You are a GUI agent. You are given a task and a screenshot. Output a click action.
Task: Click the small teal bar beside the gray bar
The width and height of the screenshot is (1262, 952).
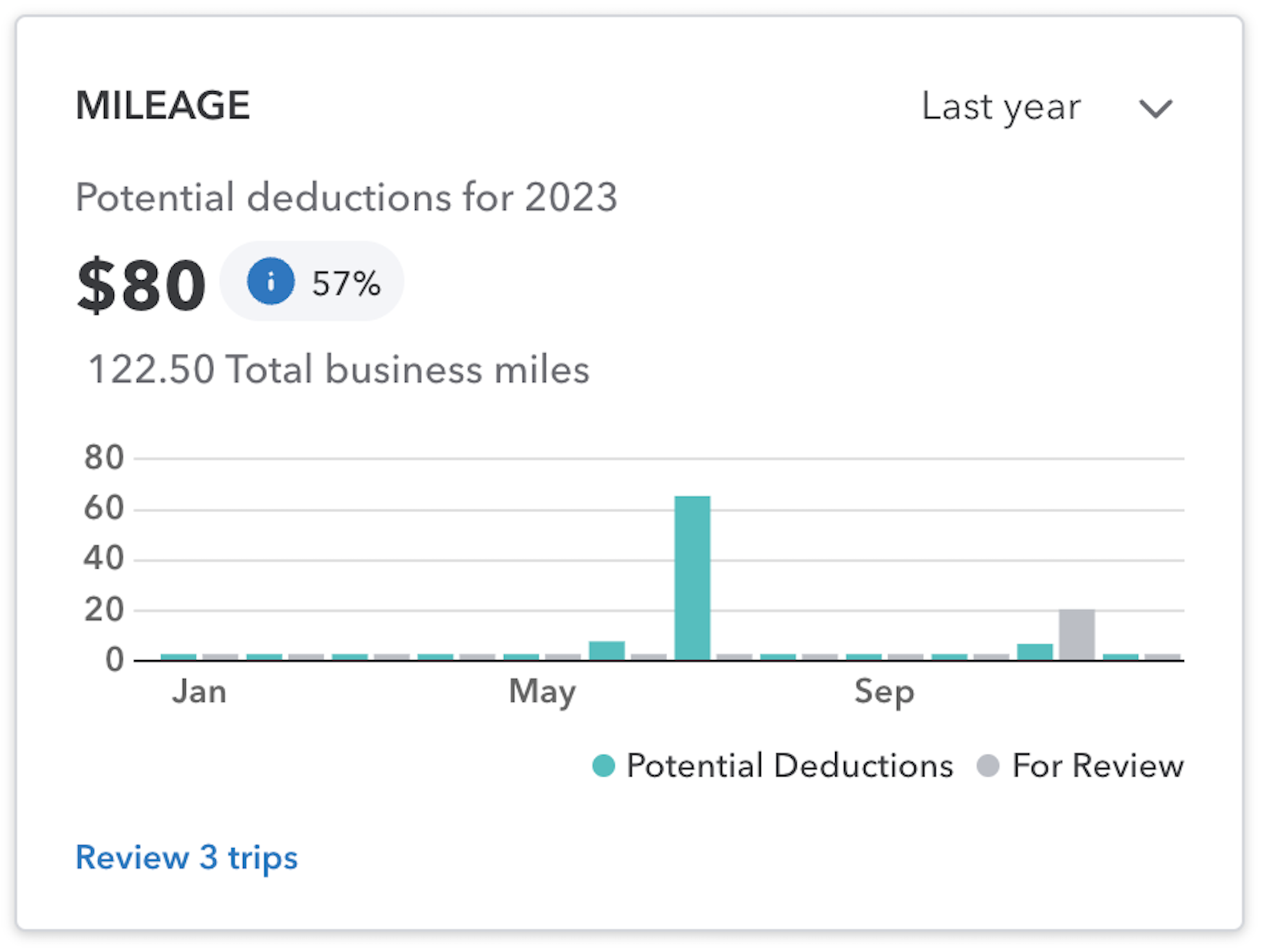point(1035,653)
